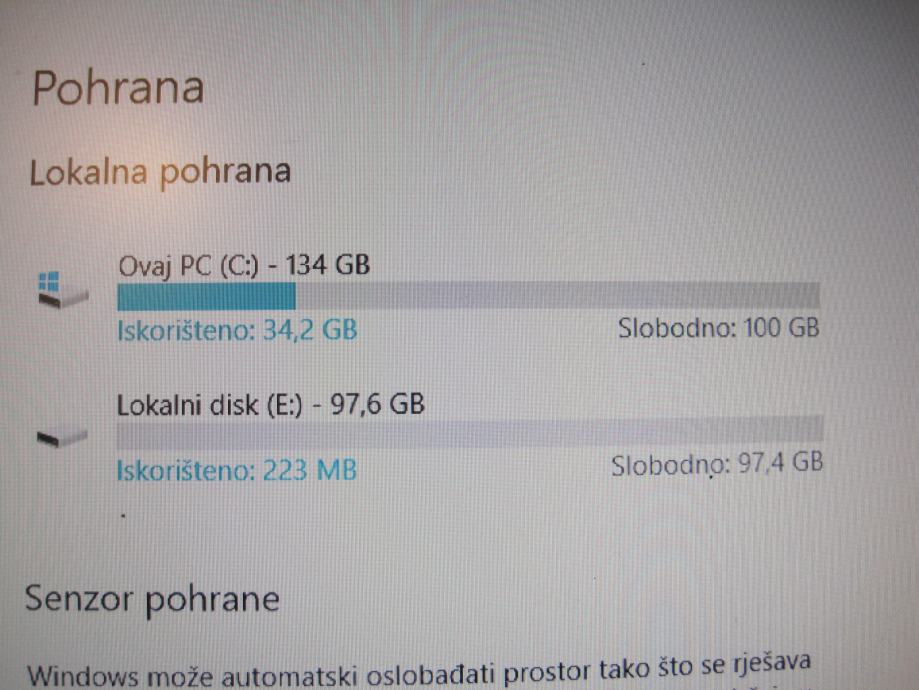Screen dimensions: 919x690
Task: Click the 134 GB capacity of C: drive
Action: [x=328, y=265]
